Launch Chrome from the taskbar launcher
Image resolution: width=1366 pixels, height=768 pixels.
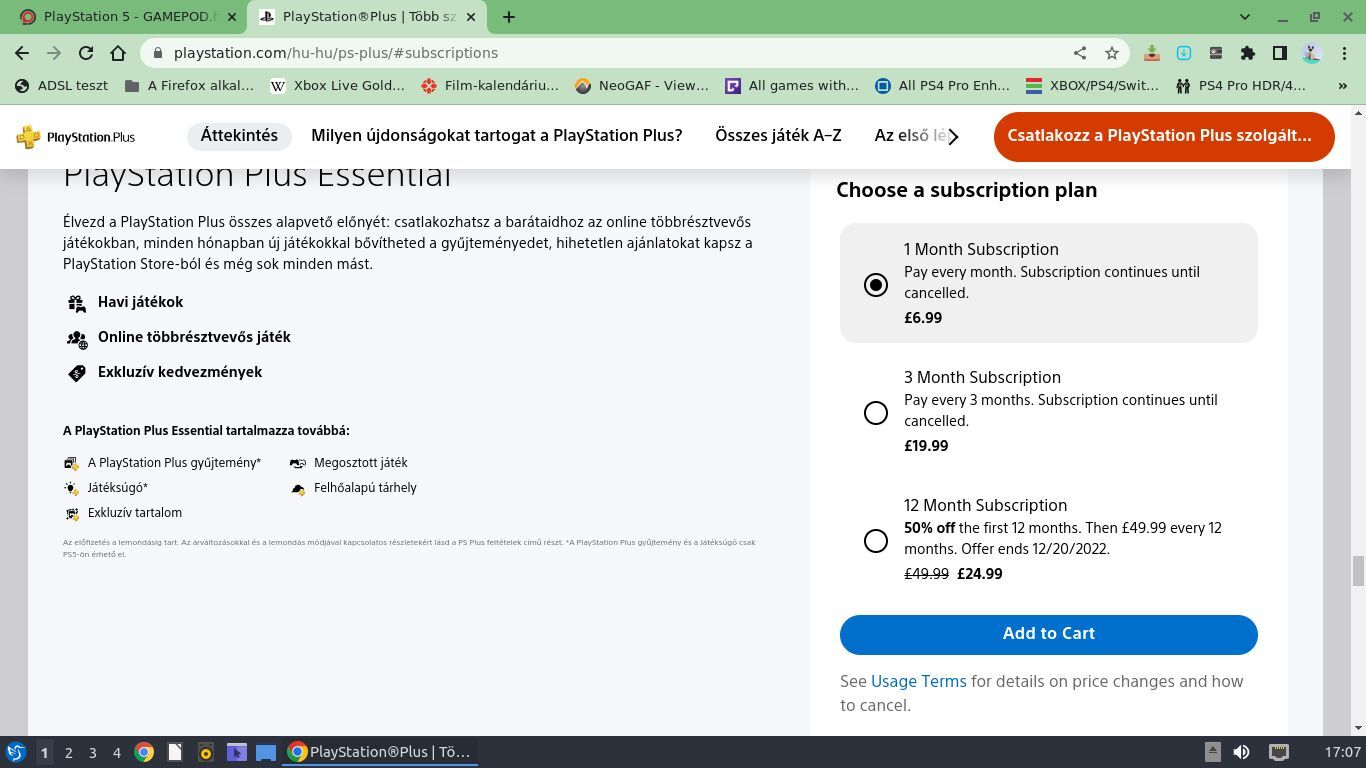point(144,752)
